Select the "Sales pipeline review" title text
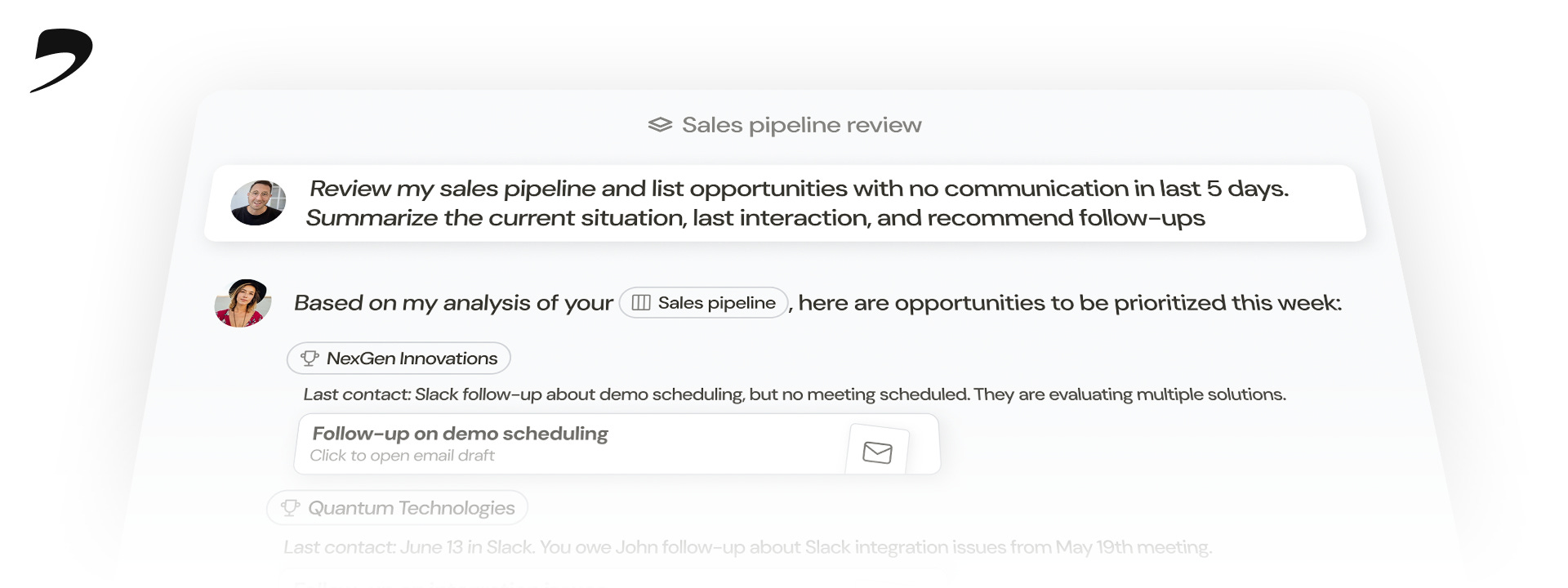This screenshot has width=1568, height=588. click(x=801, y=125)
